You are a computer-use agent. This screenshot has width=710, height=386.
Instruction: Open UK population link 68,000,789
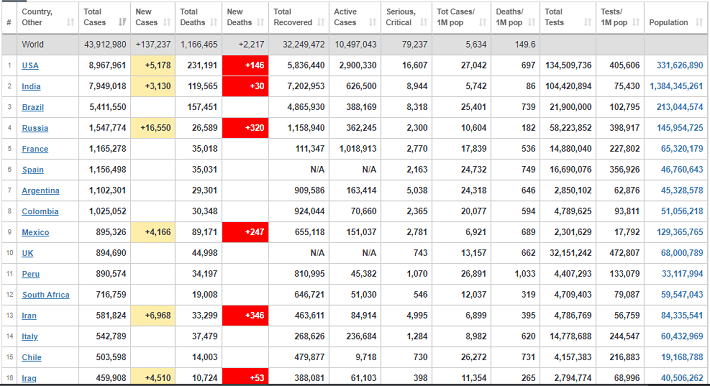682,253
